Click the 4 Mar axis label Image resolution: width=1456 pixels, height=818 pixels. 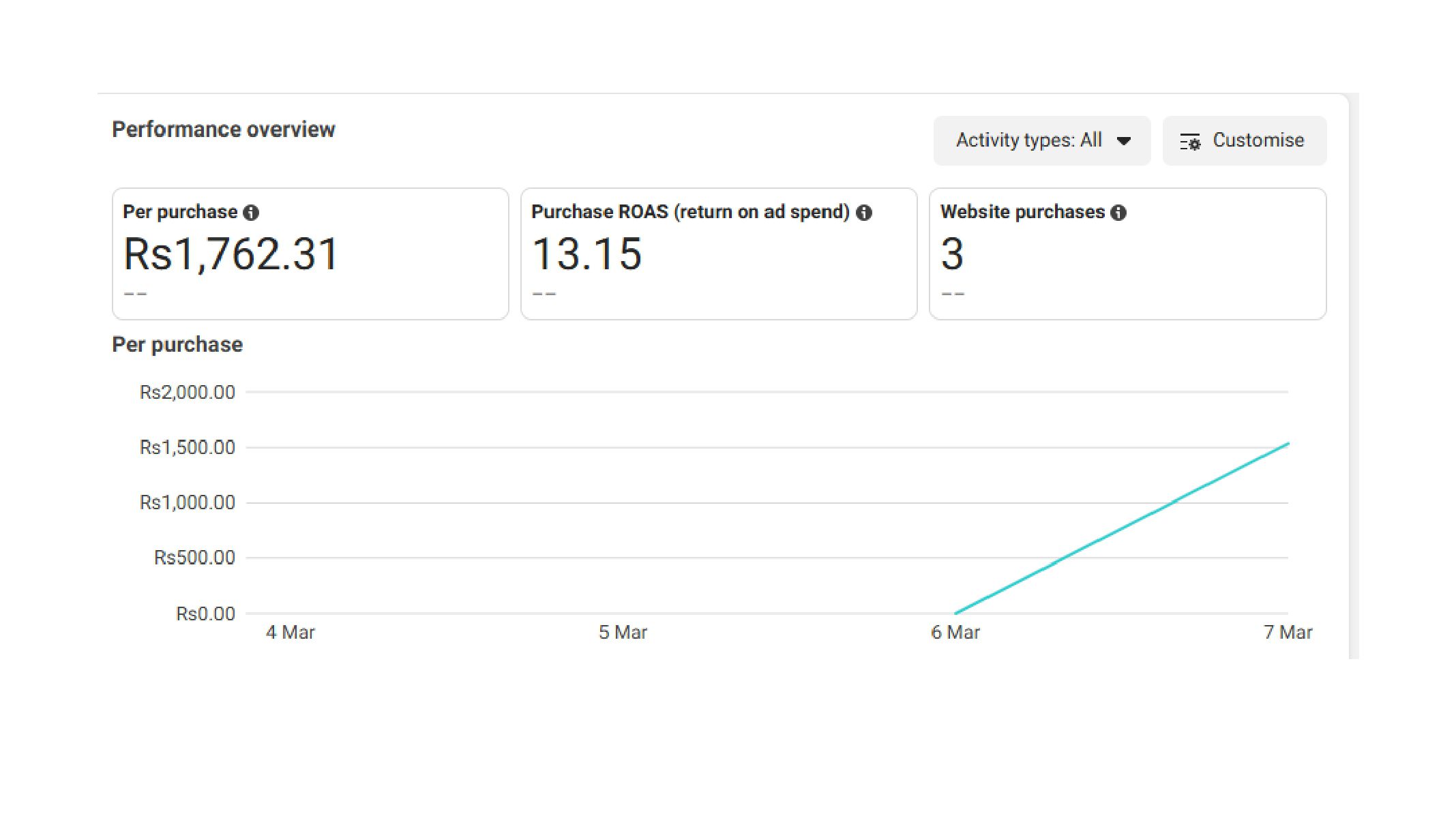[290, 633]
